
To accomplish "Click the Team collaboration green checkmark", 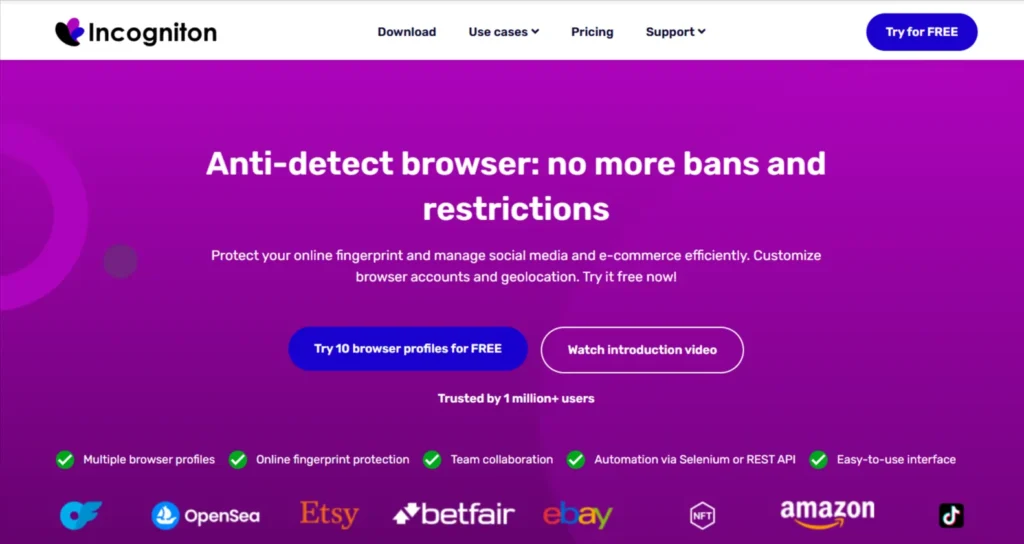I will [432, 460].
